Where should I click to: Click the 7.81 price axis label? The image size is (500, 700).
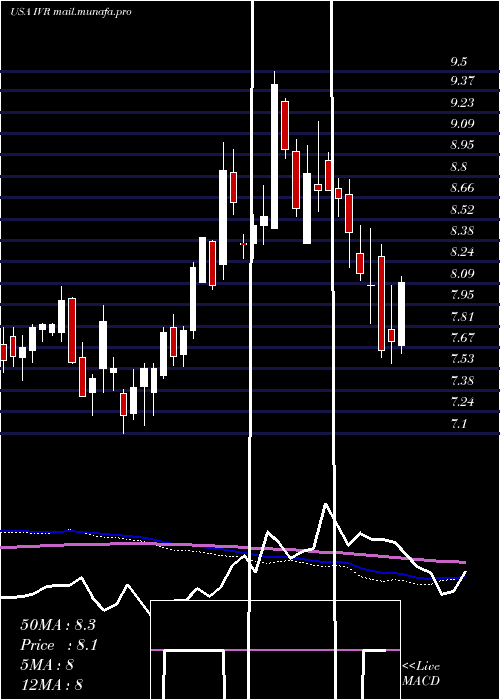click(462, 317)
